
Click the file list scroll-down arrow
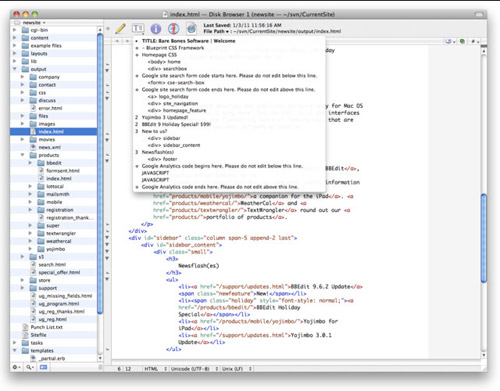tap(100, 358)
